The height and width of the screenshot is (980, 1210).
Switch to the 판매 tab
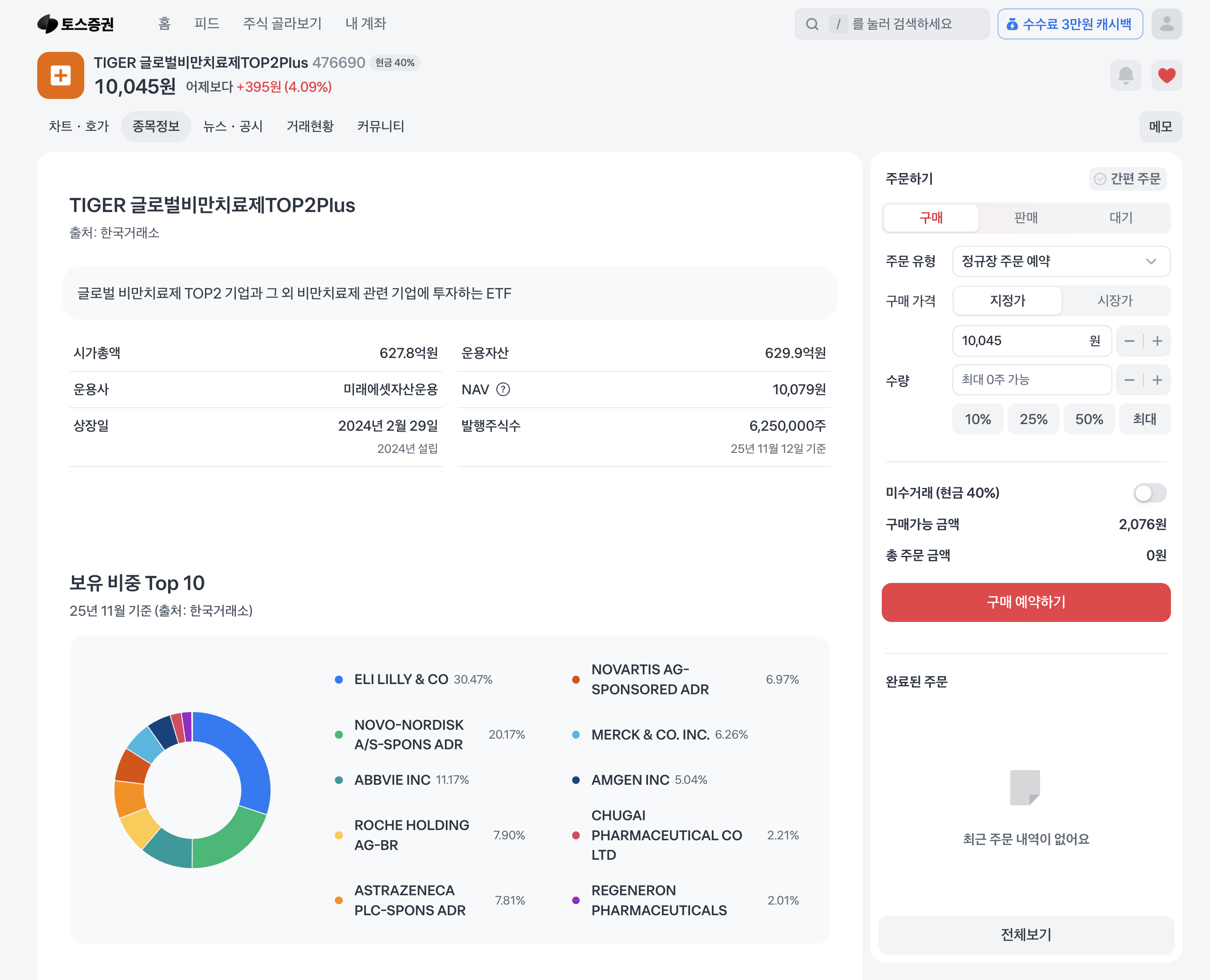pyautogui.click(x=1025, y=218)
